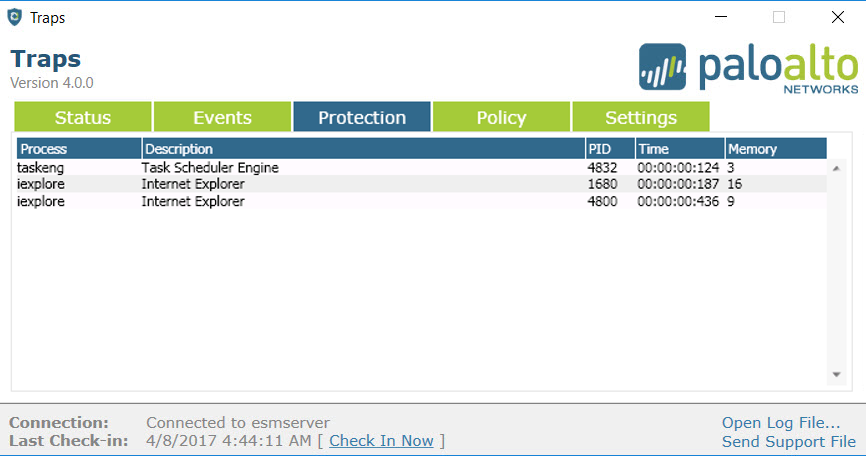
Task: Click the Check In Now link
Action: tap(381, 441)
